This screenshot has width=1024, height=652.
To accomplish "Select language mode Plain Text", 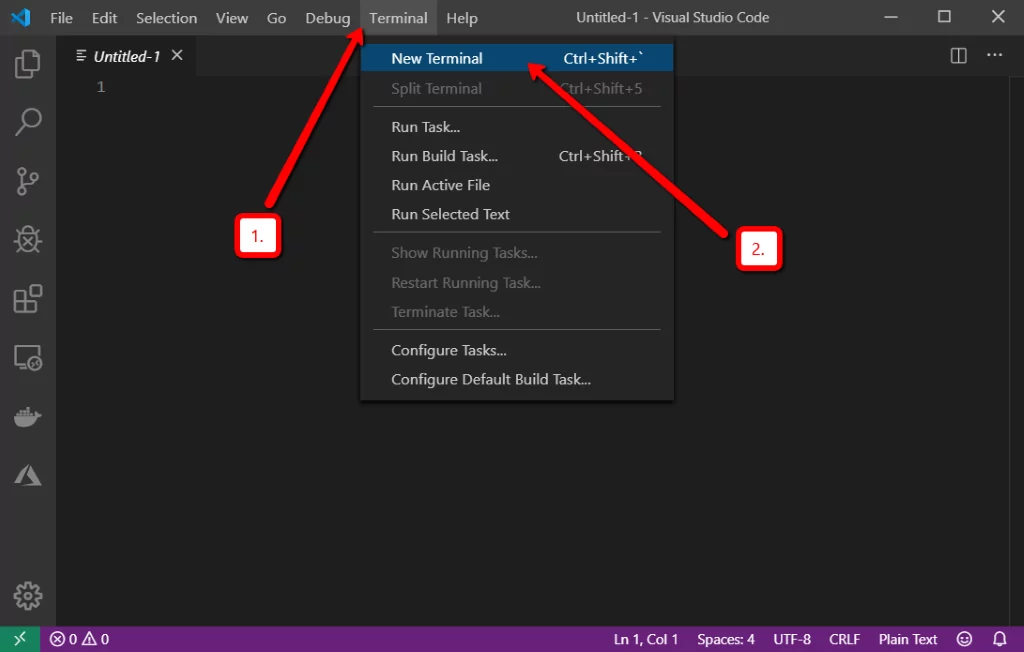I will click(908, 639).
